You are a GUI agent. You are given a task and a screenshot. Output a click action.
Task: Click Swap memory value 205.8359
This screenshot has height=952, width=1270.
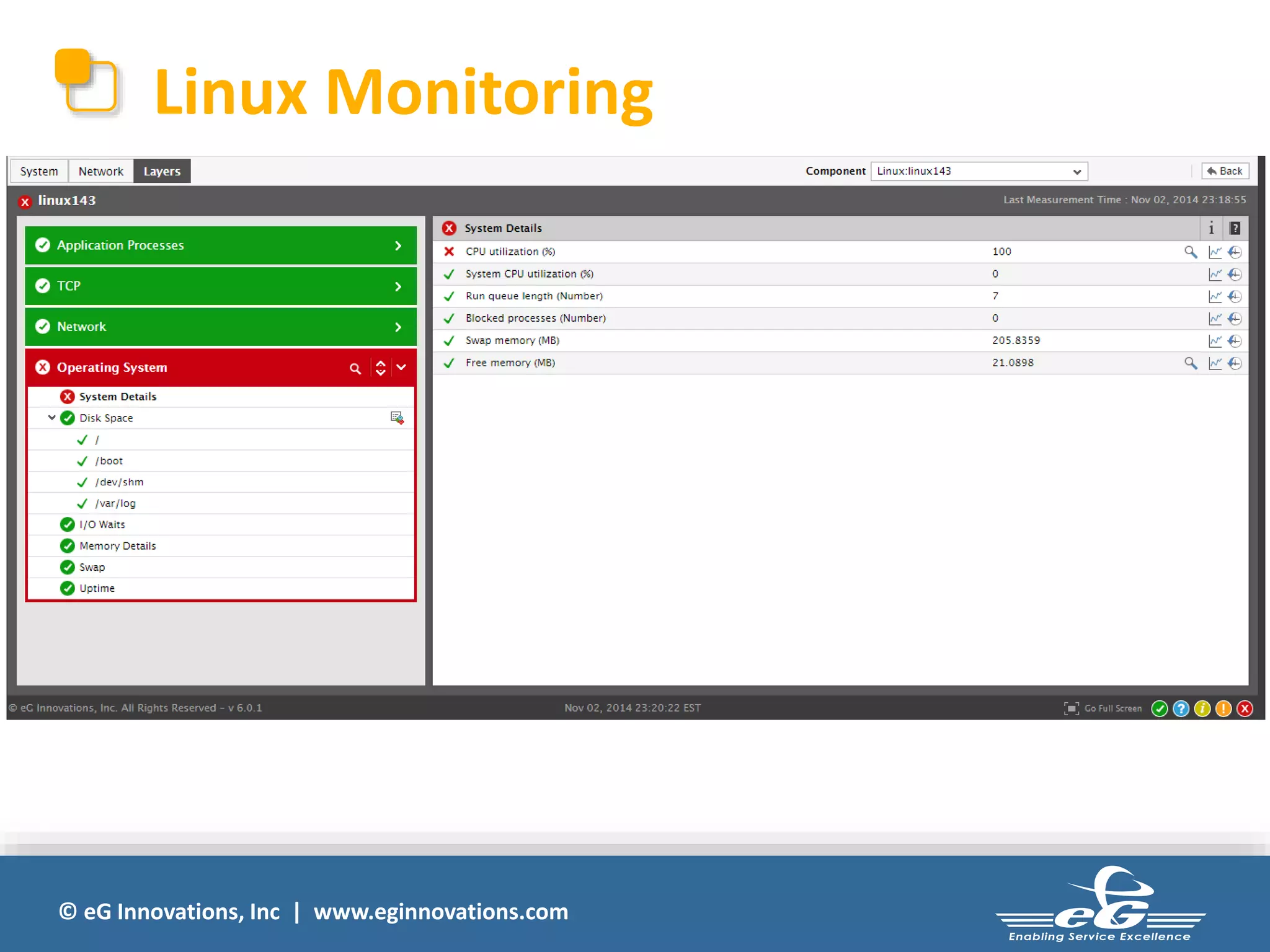click(x=1016, y=340)
